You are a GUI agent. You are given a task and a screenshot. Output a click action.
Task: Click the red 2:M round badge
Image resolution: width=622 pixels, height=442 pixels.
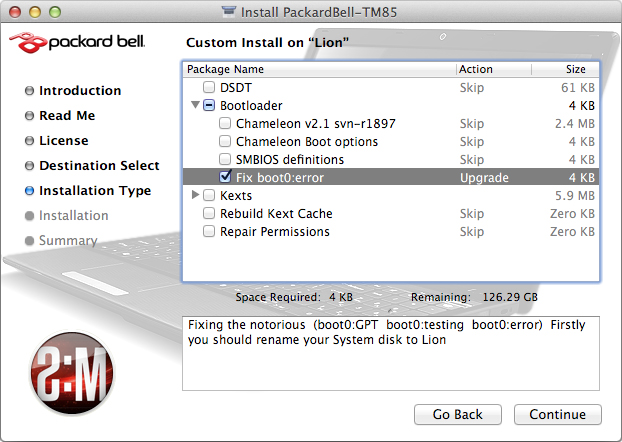72,373
